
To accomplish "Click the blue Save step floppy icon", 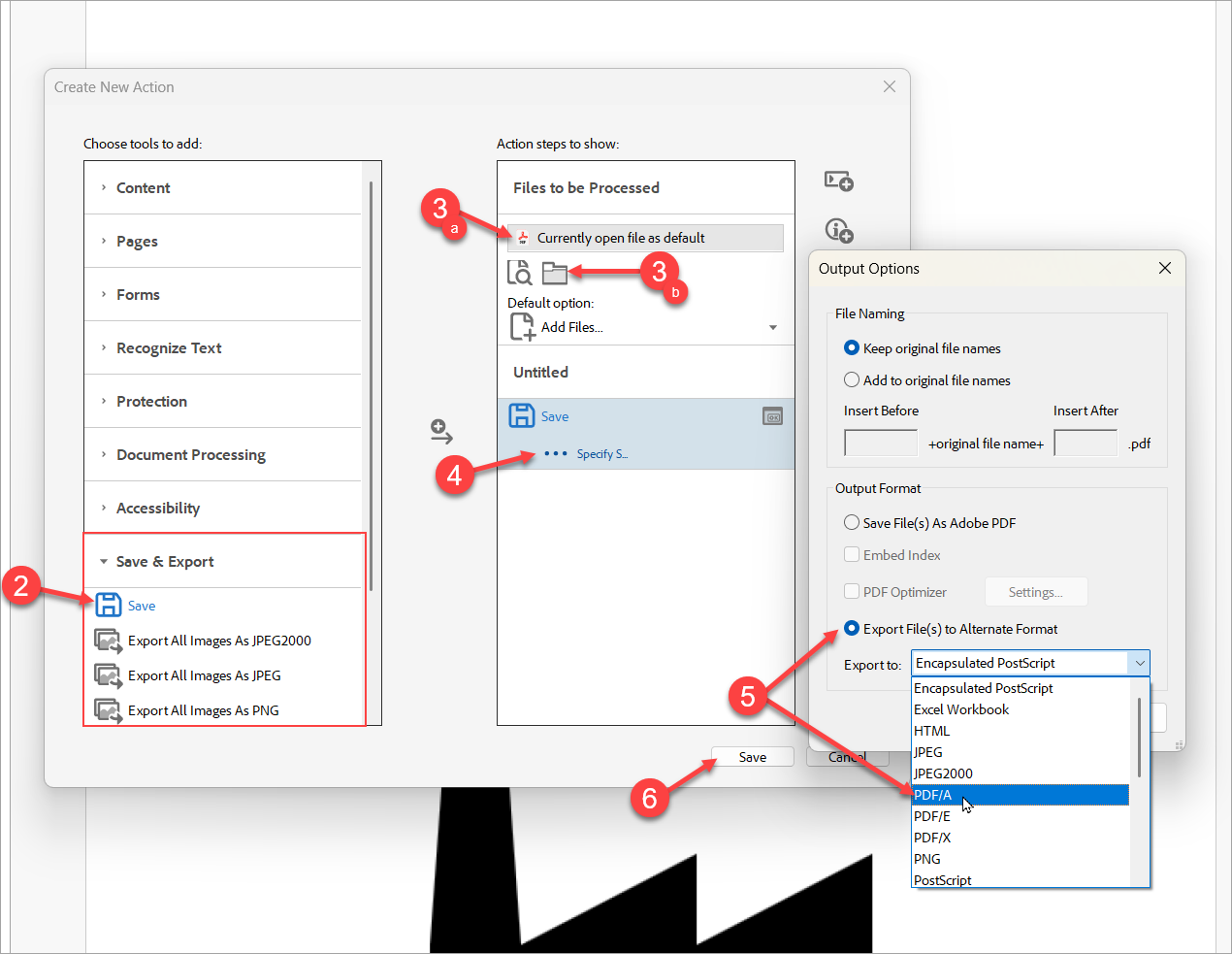I will pos(522,415).
